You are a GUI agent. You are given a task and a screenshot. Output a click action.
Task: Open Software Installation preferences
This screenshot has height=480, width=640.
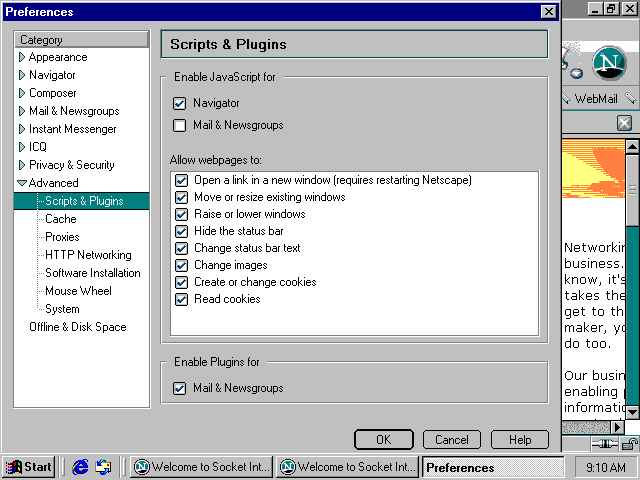tap(93, 273)
